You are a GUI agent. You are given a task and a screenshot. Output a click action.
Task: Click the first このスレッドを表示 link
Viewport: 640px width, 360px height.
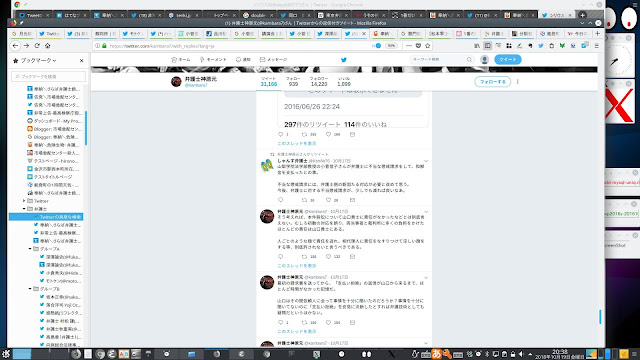point(297,143)
